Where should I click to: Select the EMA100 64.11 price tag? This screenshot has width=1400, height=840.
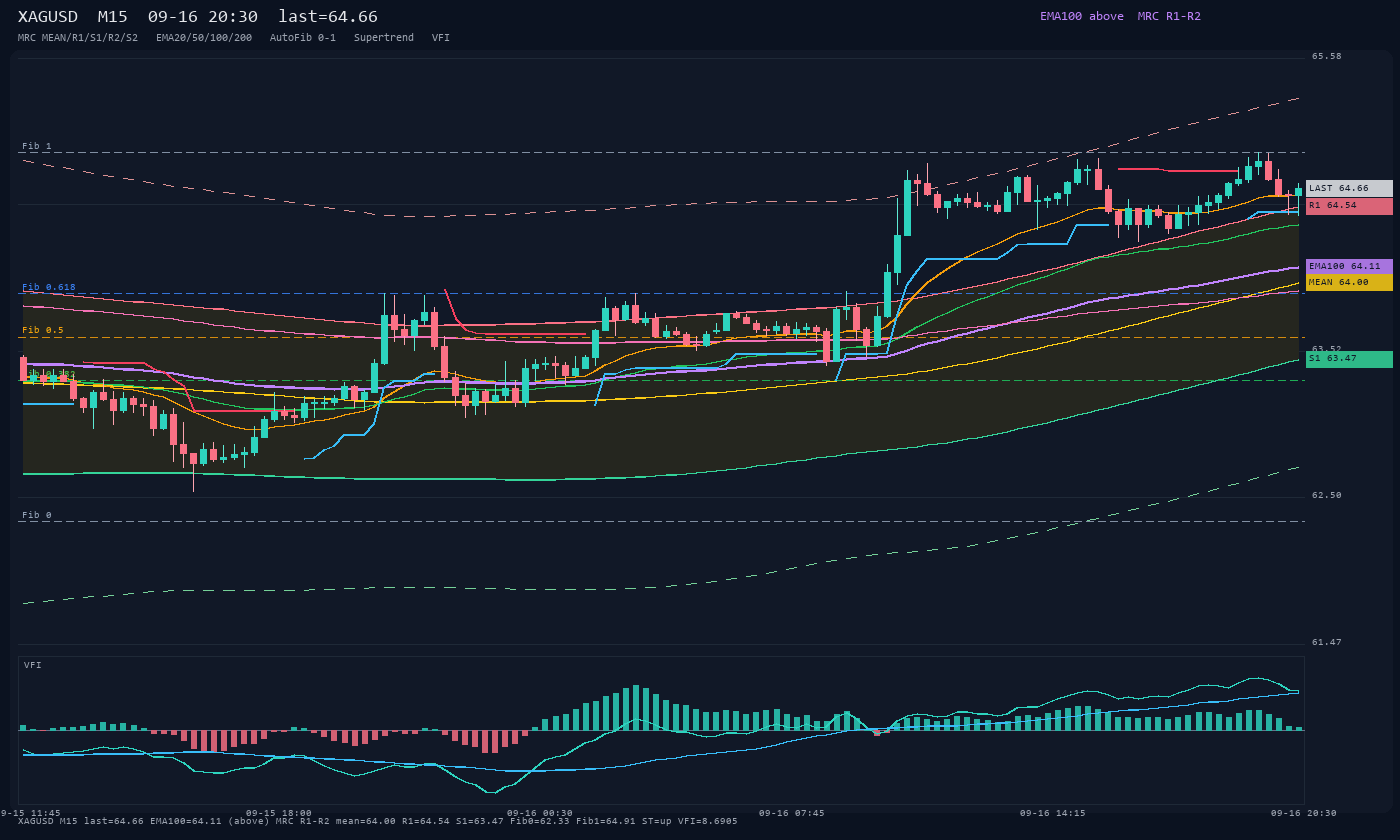[x=1349, y=267]
